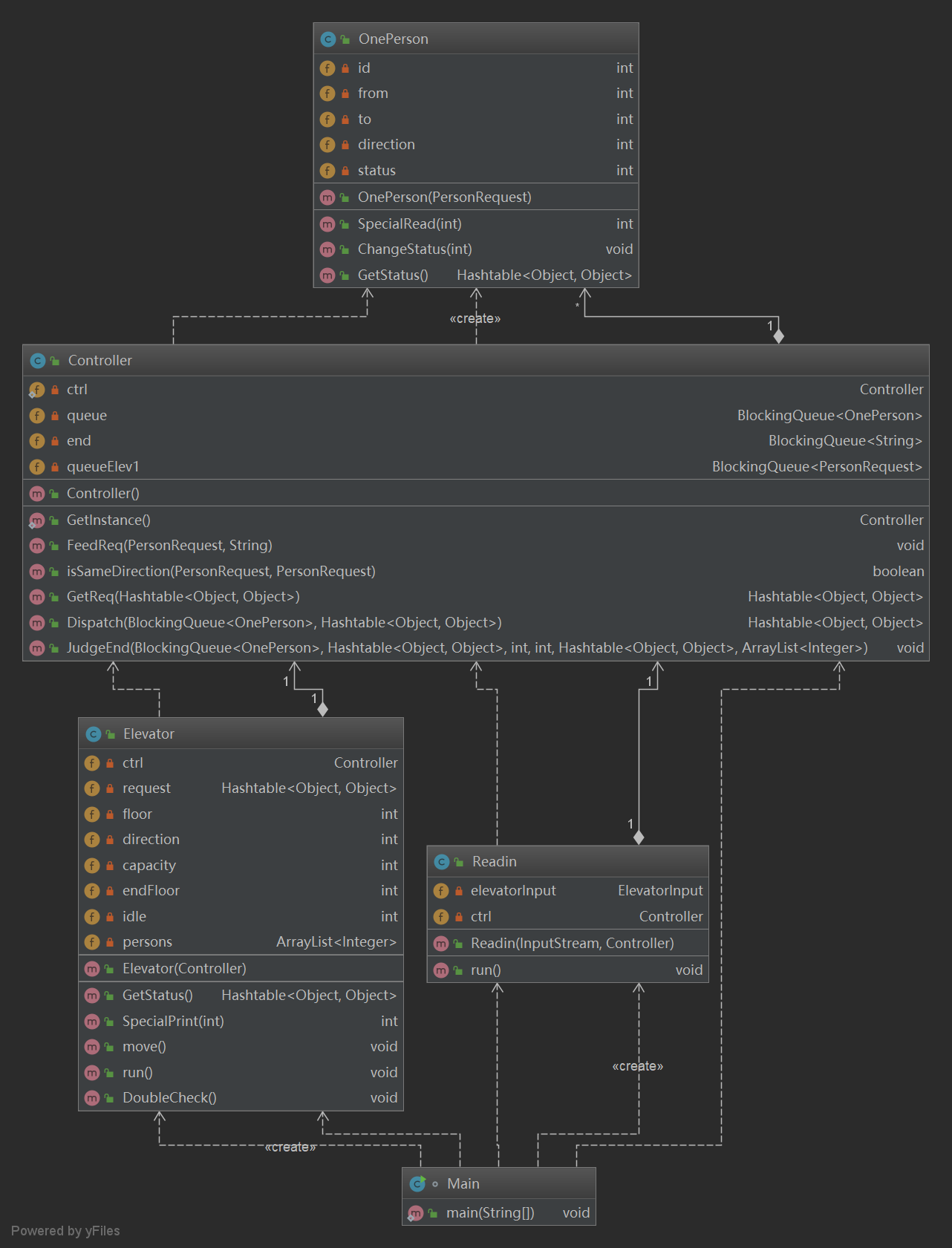Click private lock icon next to endFloor

pyautogui.click(x=110, y=890)
